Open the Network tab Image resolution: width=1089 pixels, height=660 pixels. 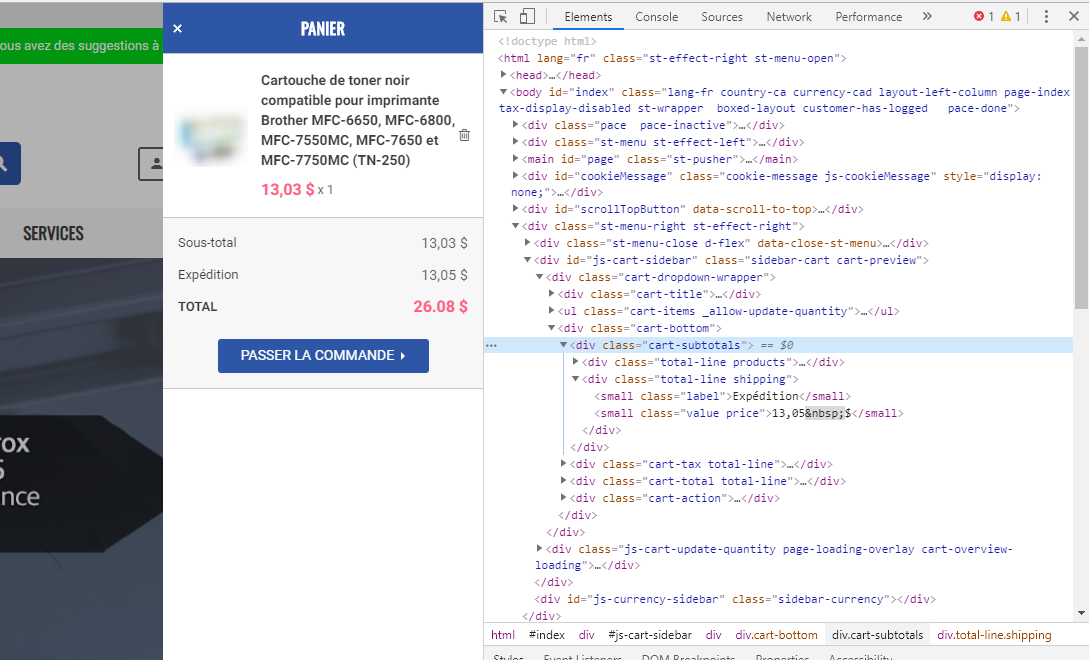(789, 17)
